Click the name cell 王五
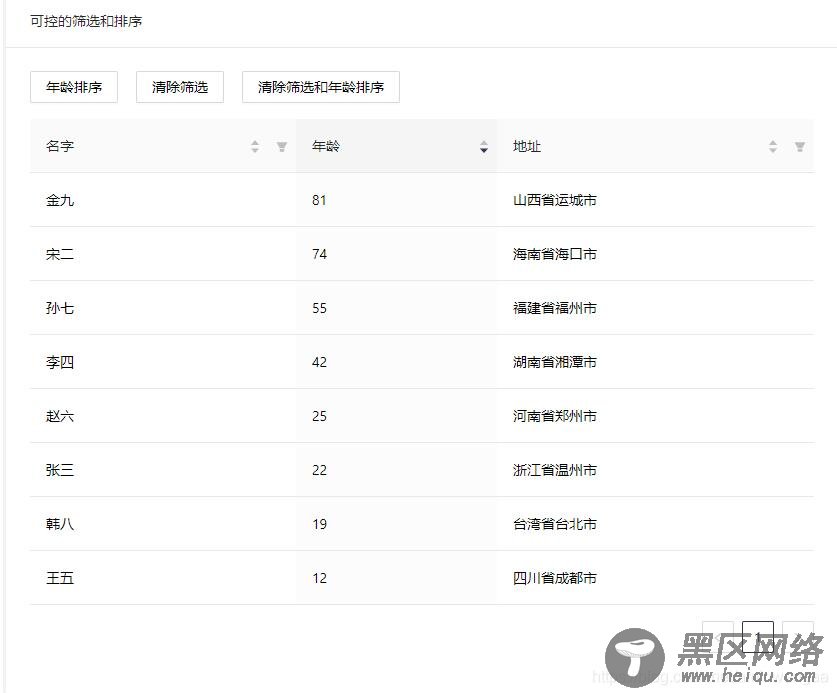837x693 pixels. pos(60,578)
